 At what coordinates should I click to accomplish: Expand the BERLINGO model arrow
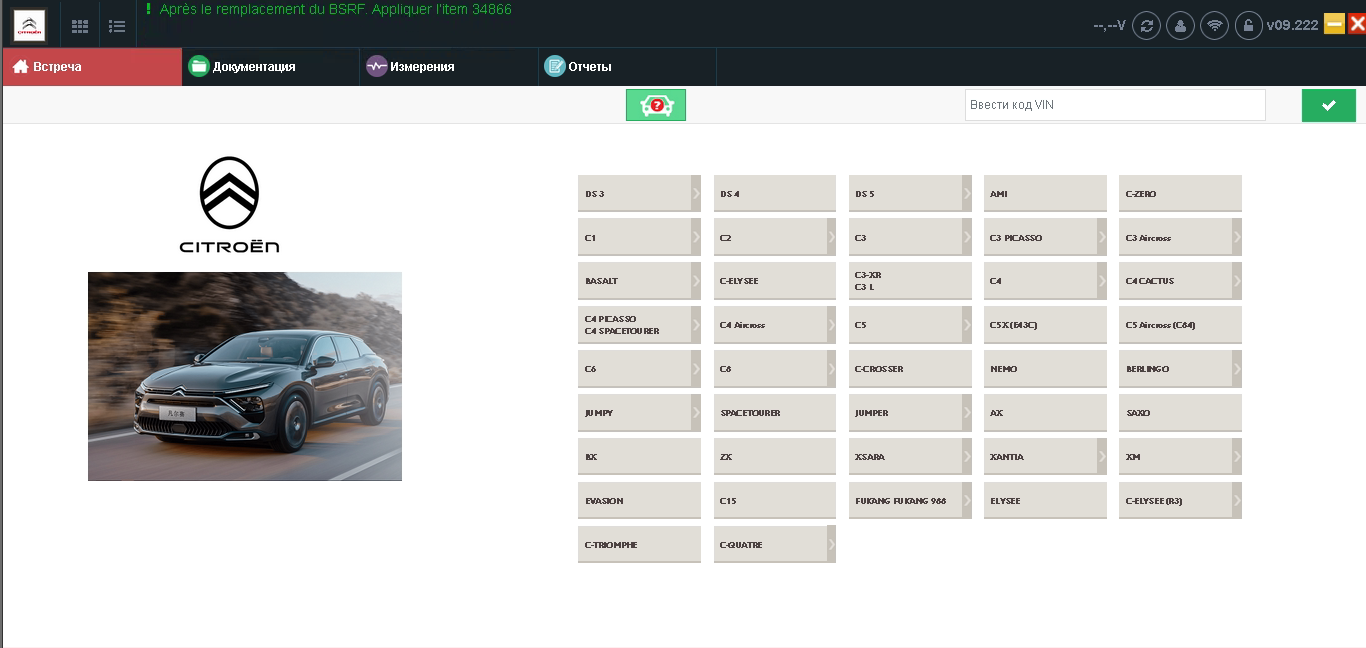1237,369
